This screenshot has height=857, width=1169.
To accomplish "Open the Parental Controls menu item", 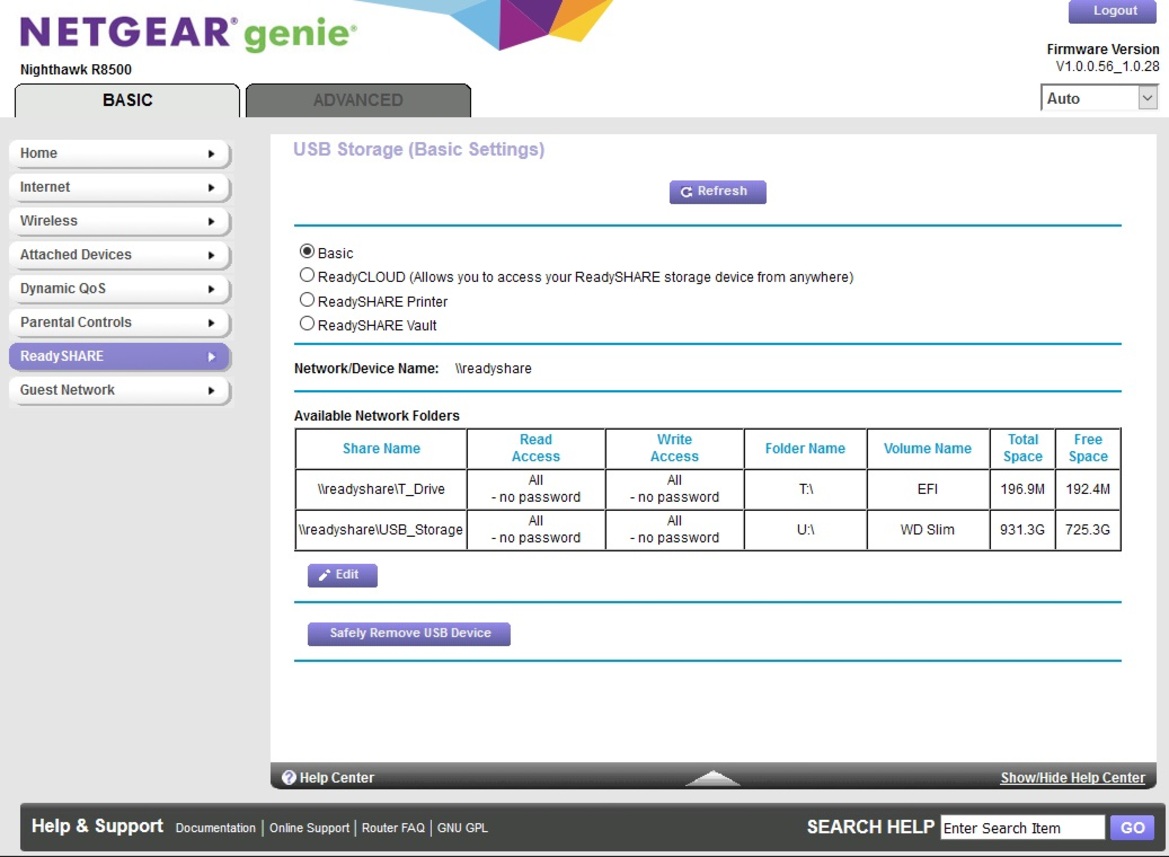I will click(x=119, y=323).
